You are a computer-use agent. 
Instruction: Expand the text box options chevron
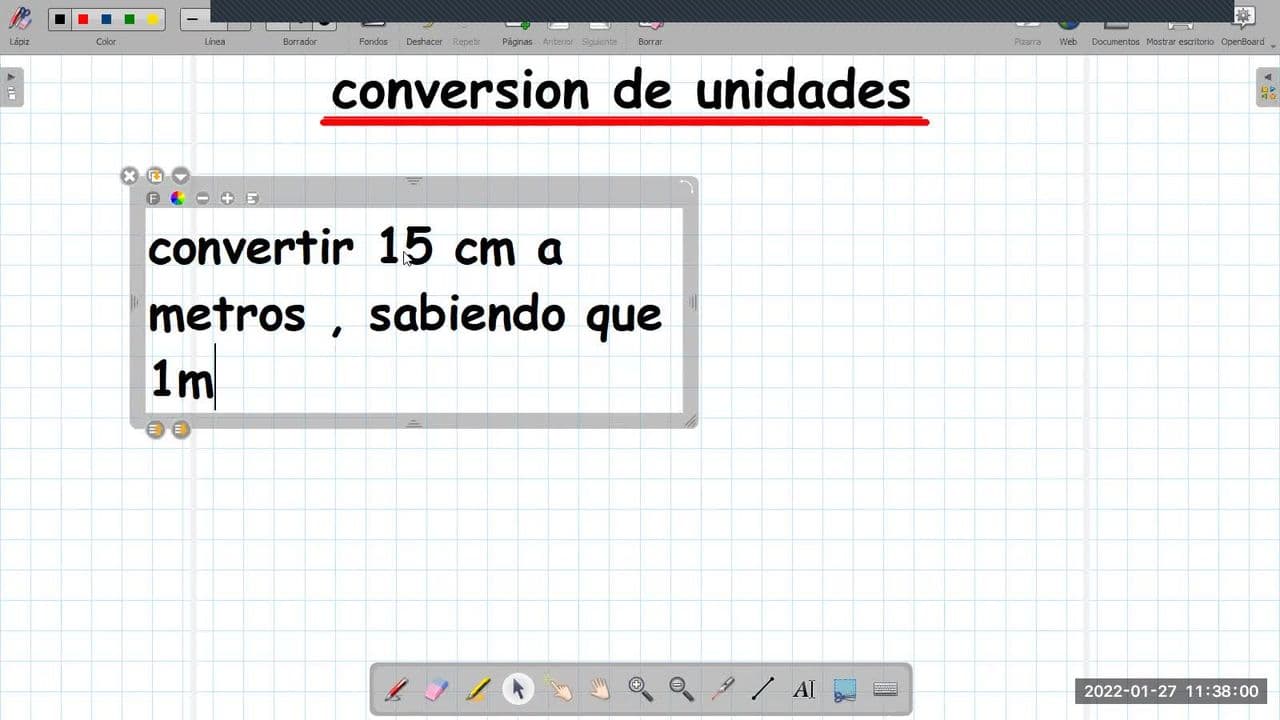(x=180, y=176)
